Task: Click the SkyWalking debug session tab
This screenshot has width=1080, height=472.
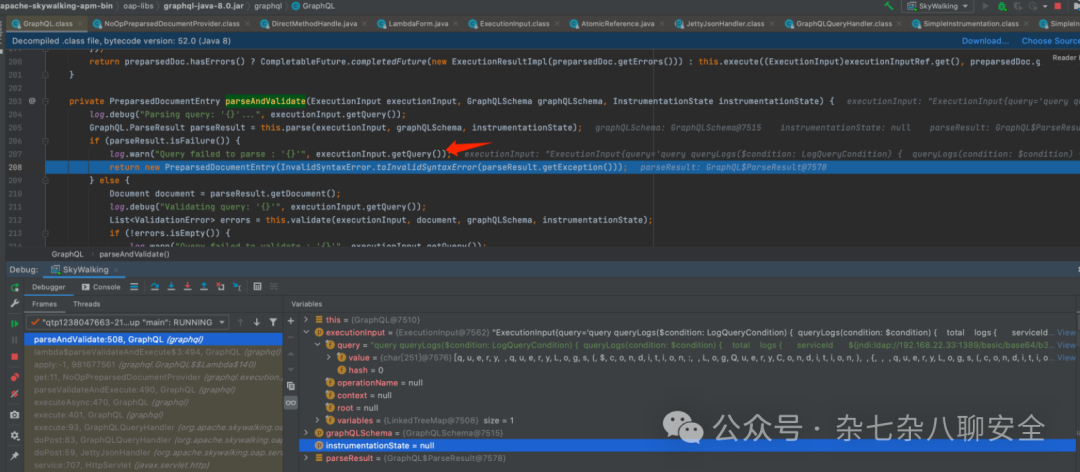Action: click(83, 269)
